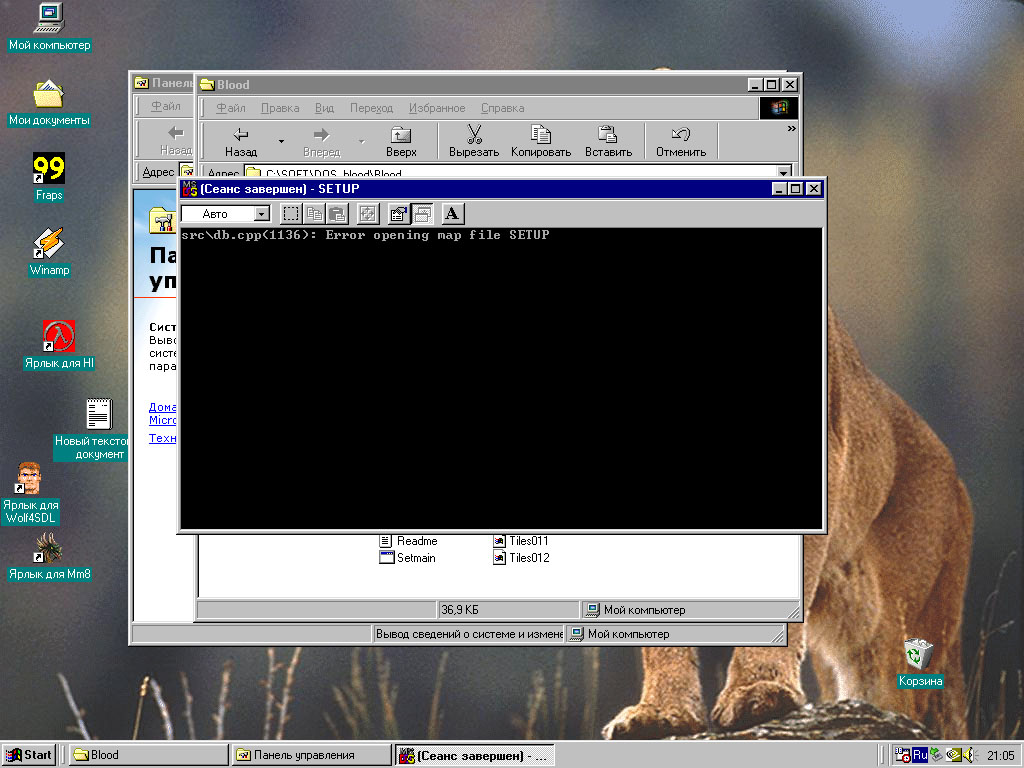Open the Вид menu in Blood window
The image size is (1024, 768).
click(324, 108)
